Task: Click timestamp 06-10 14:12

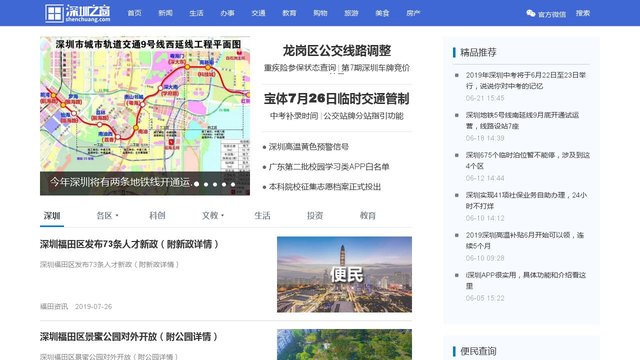Action: [485, 218]
